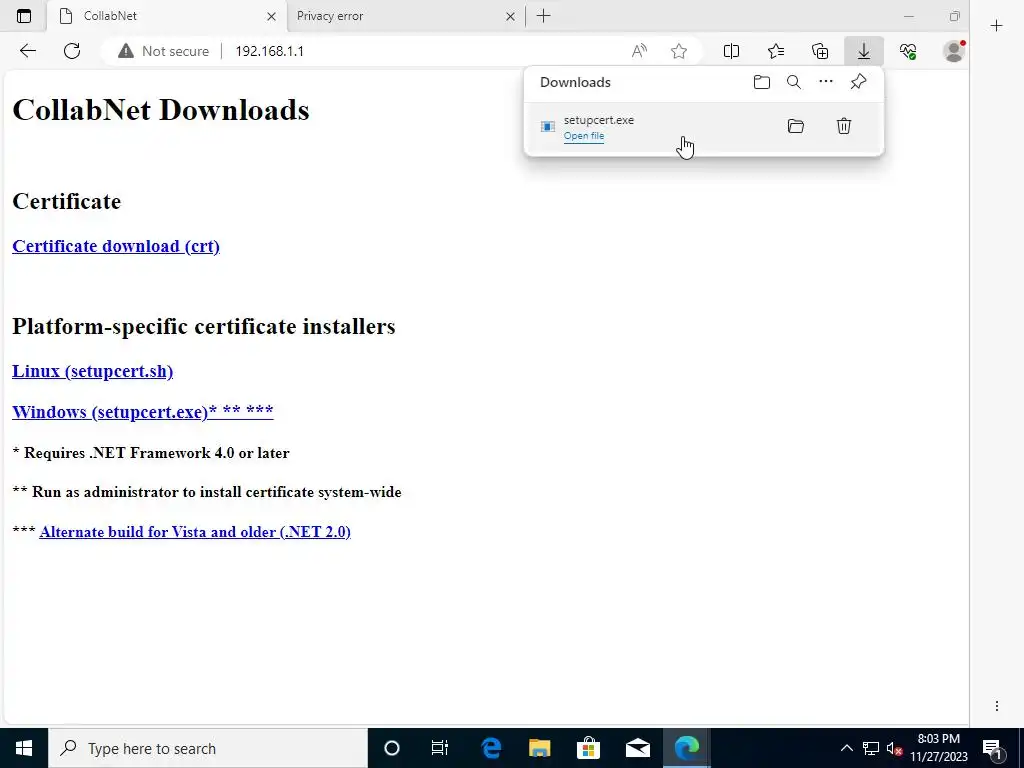Show setupcert.exe in folder
Viewport: 1024px width, 768px height.
click(795, 126)
